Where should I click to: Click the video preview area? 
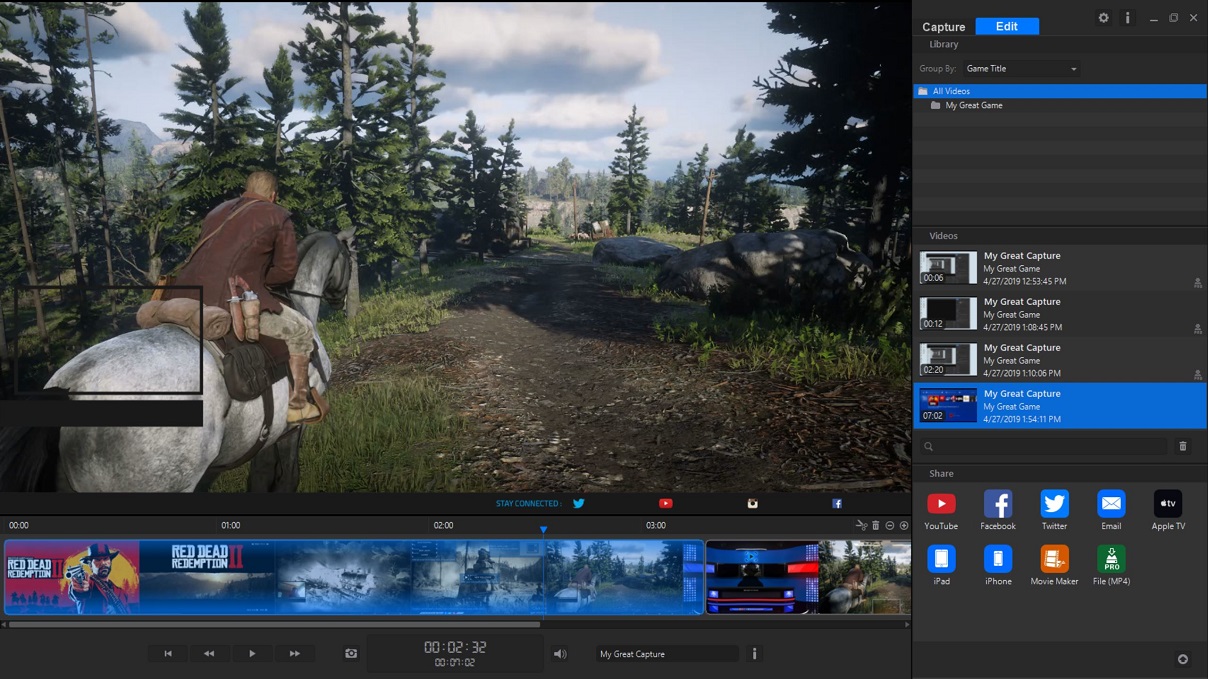tap(455, 246)
